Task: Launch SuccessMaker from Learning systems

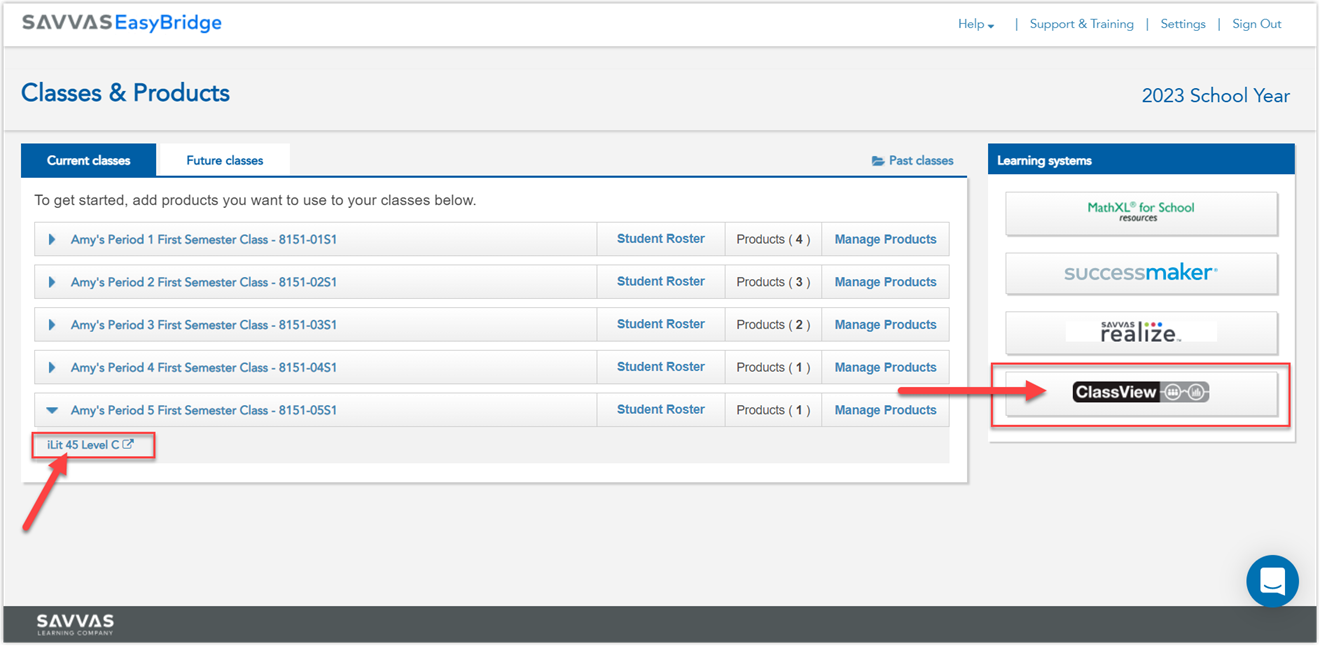Action: point(1140,272)
